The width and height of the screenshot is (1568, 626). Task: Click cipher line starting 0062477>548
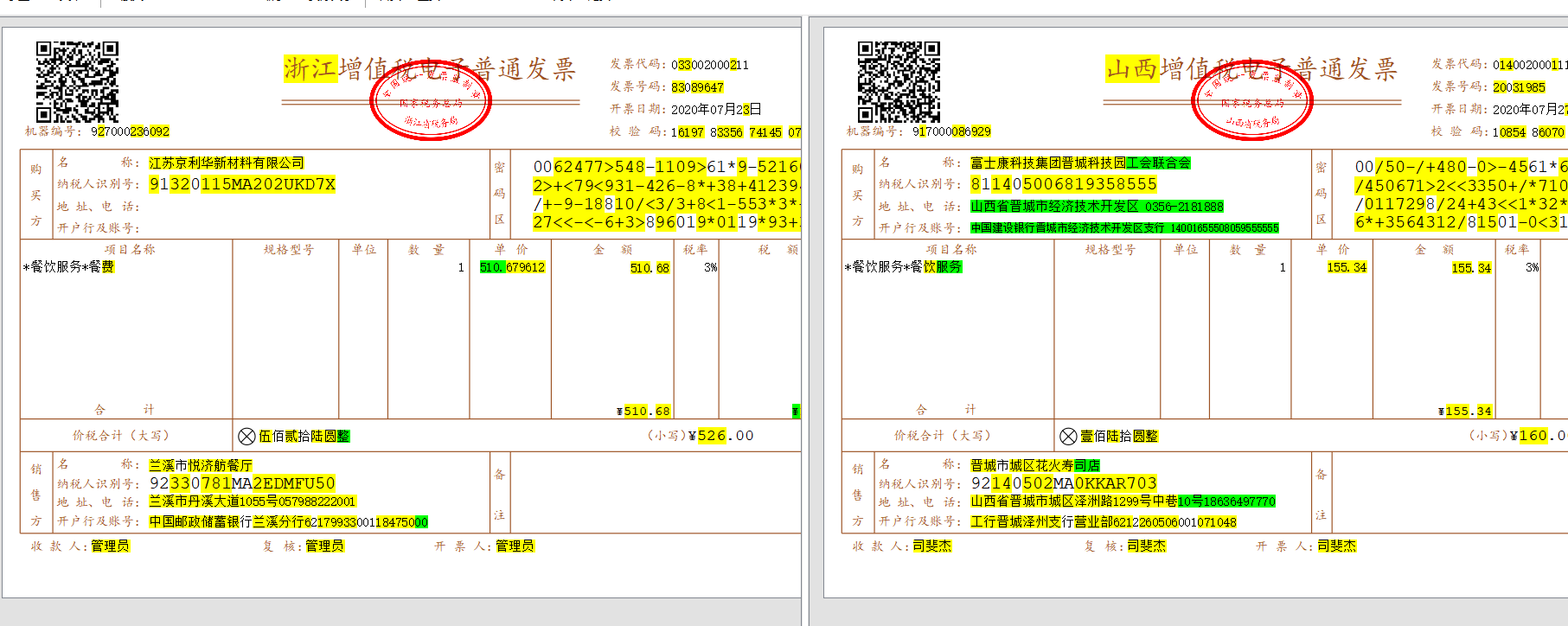[667, 167]
